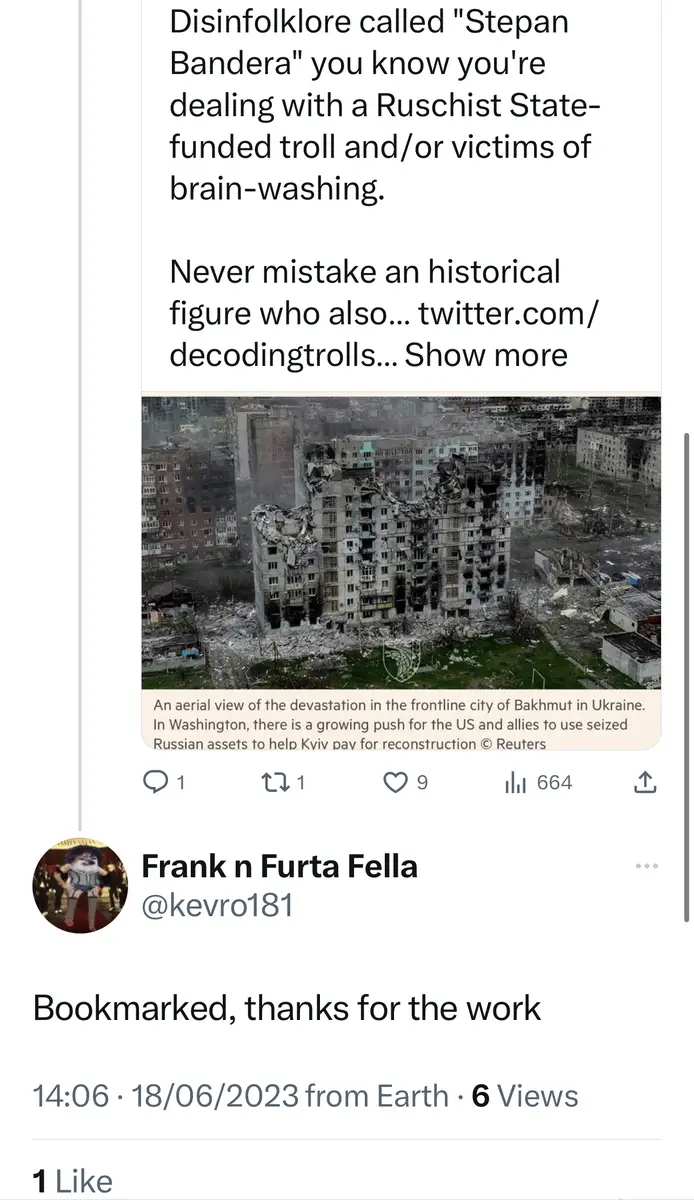Image resolution: width=694 pixels, height=1200 pixels.
Task: Open Frank n Furta Fella's profile avatar
Action: (80, 885)
